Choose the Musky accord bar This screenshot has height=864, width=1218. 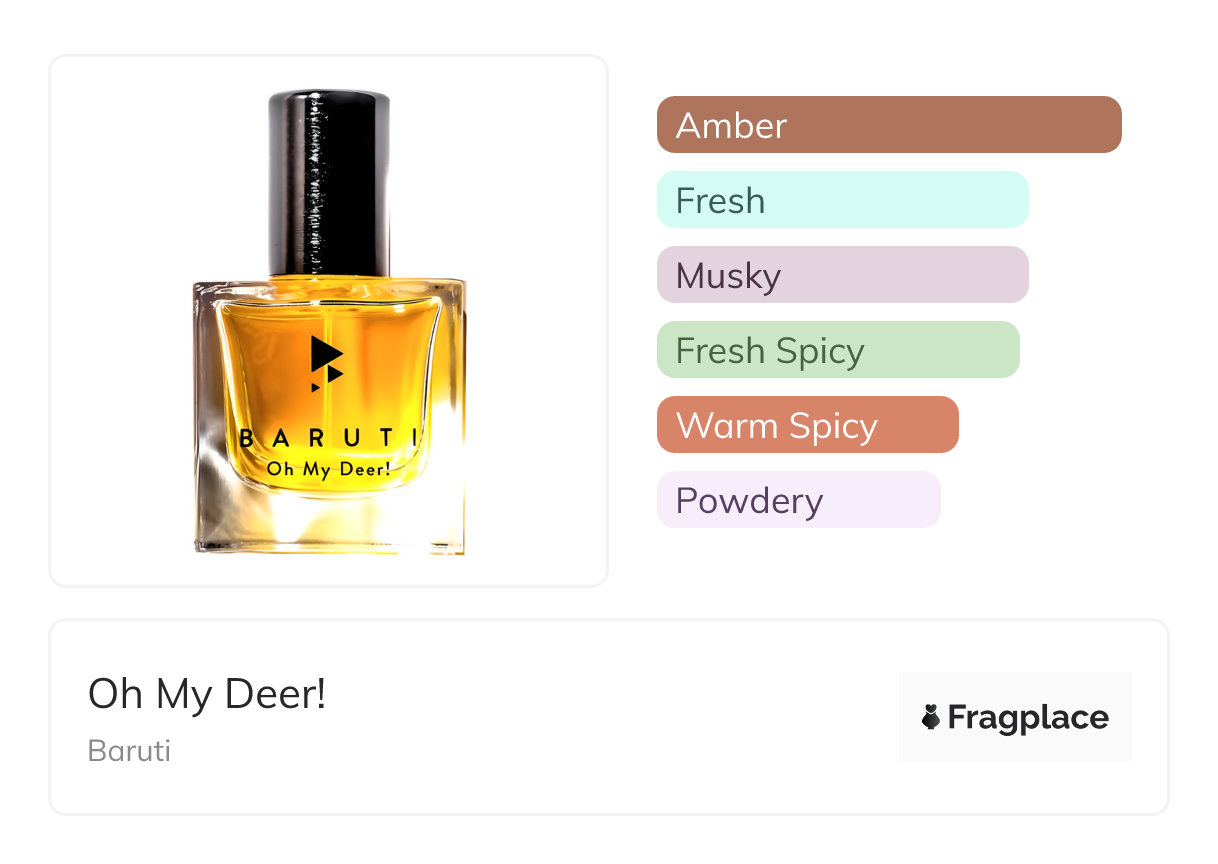point(842,275)
